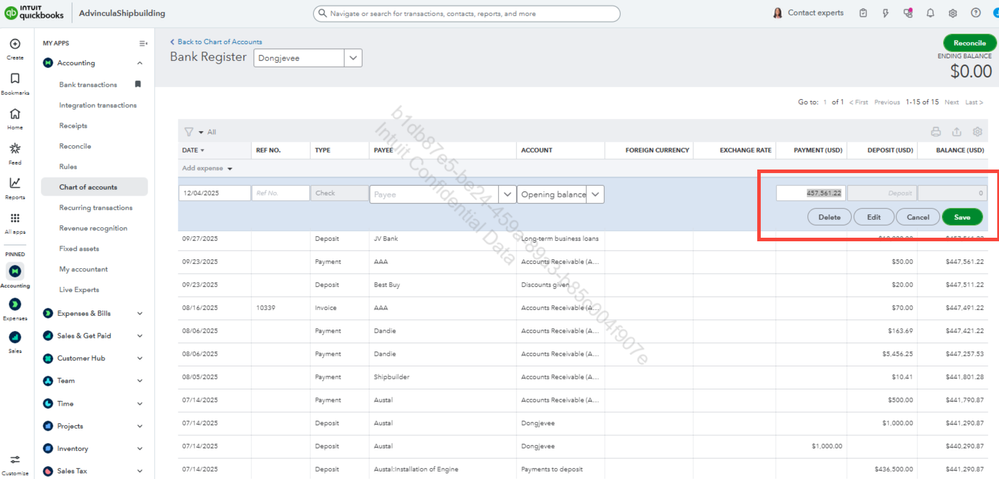Export the register using the upload icon
Screen dimensions: 999x479
tap(956, 132)
